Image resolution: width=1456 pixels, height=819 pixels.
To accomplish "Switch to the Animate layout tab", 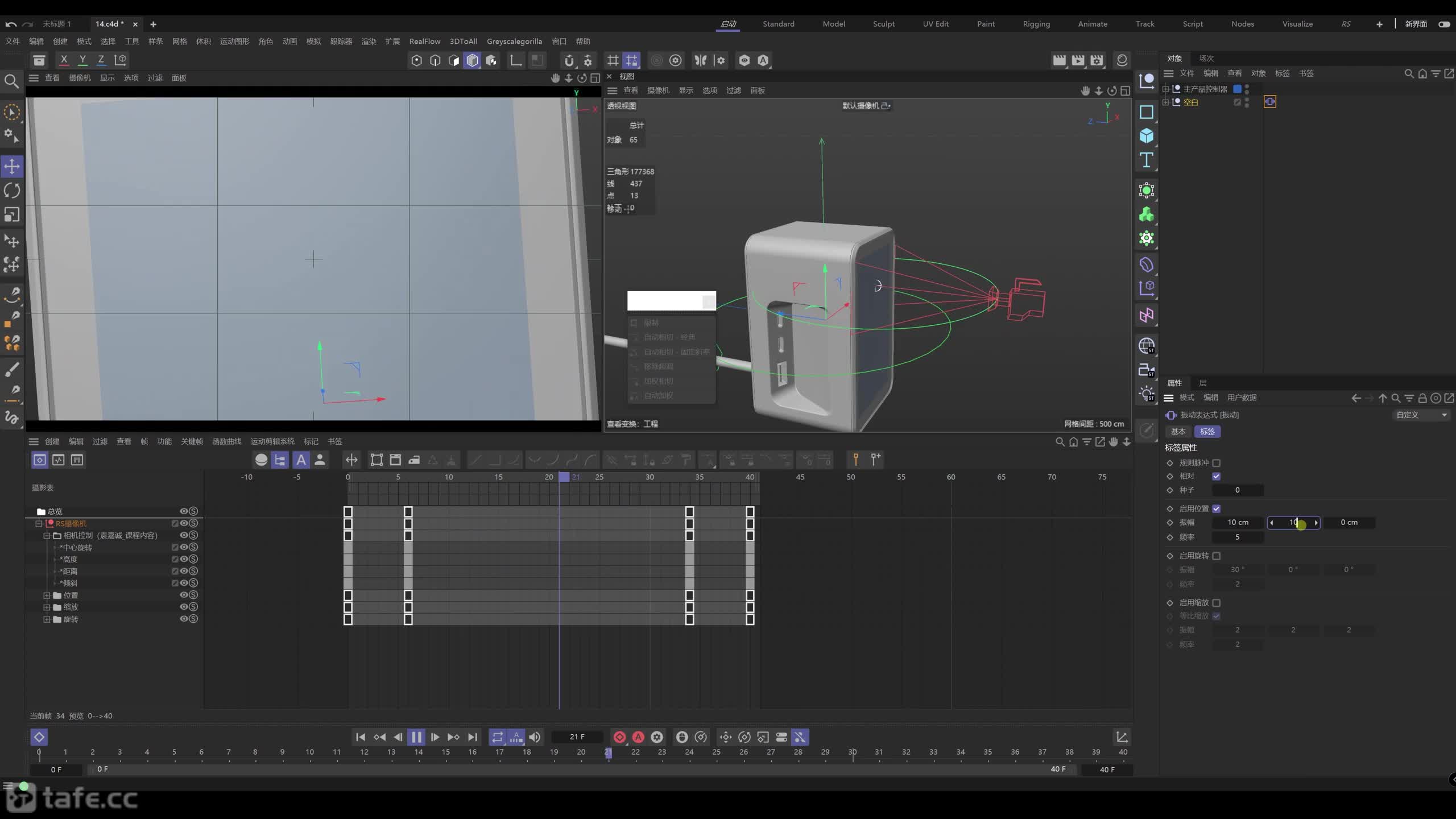I will 1093,24.
